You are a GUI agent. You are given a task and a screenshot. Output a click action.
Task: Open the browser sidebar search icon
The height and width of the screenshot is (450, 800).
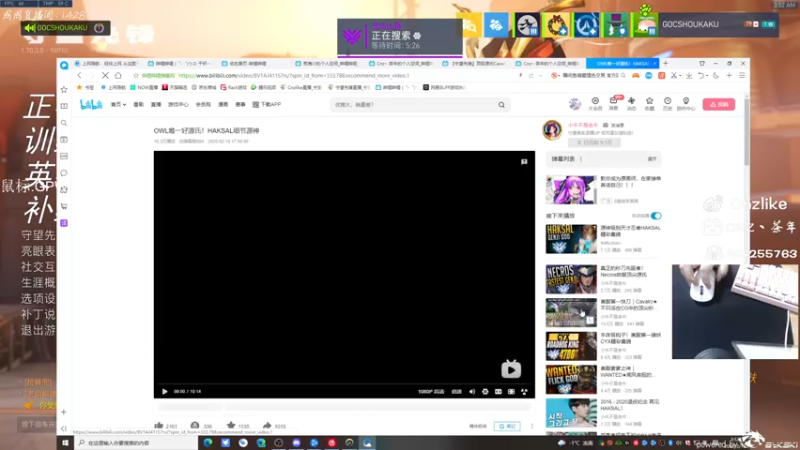pos(64,123)
